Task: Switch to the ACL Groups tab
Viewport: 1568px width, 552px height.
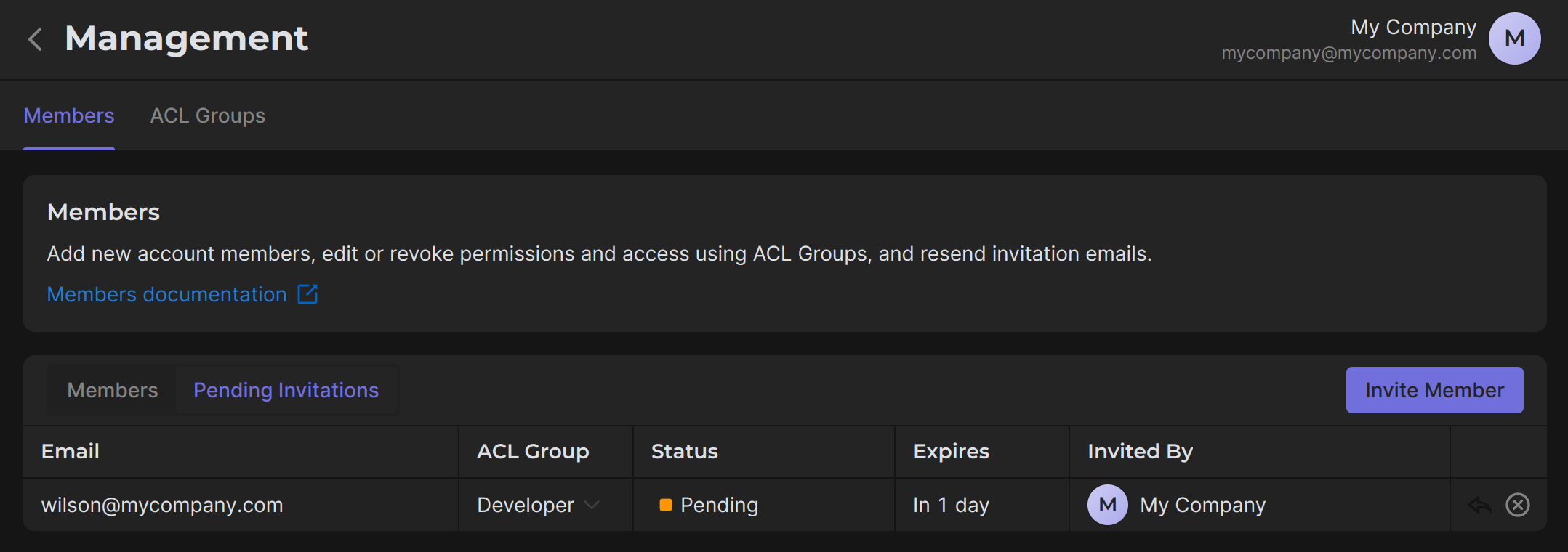Action: click(x=207, y=115)
